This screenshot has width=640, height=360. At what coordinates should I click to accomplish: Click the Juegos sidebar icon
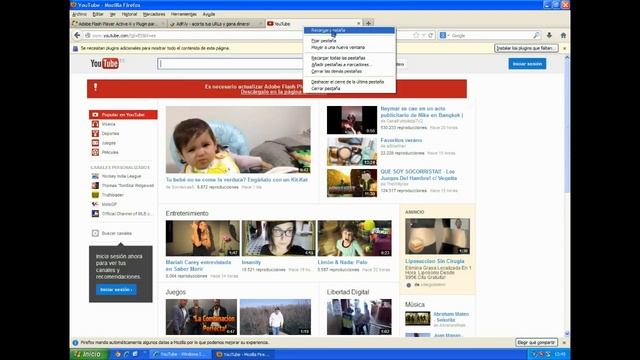95,143
